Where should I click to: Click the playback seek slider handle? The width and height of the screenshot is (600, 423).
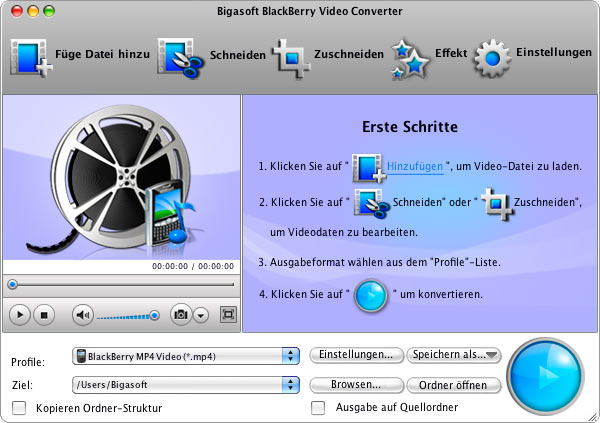pyautogui.click(x=13, y=284)
